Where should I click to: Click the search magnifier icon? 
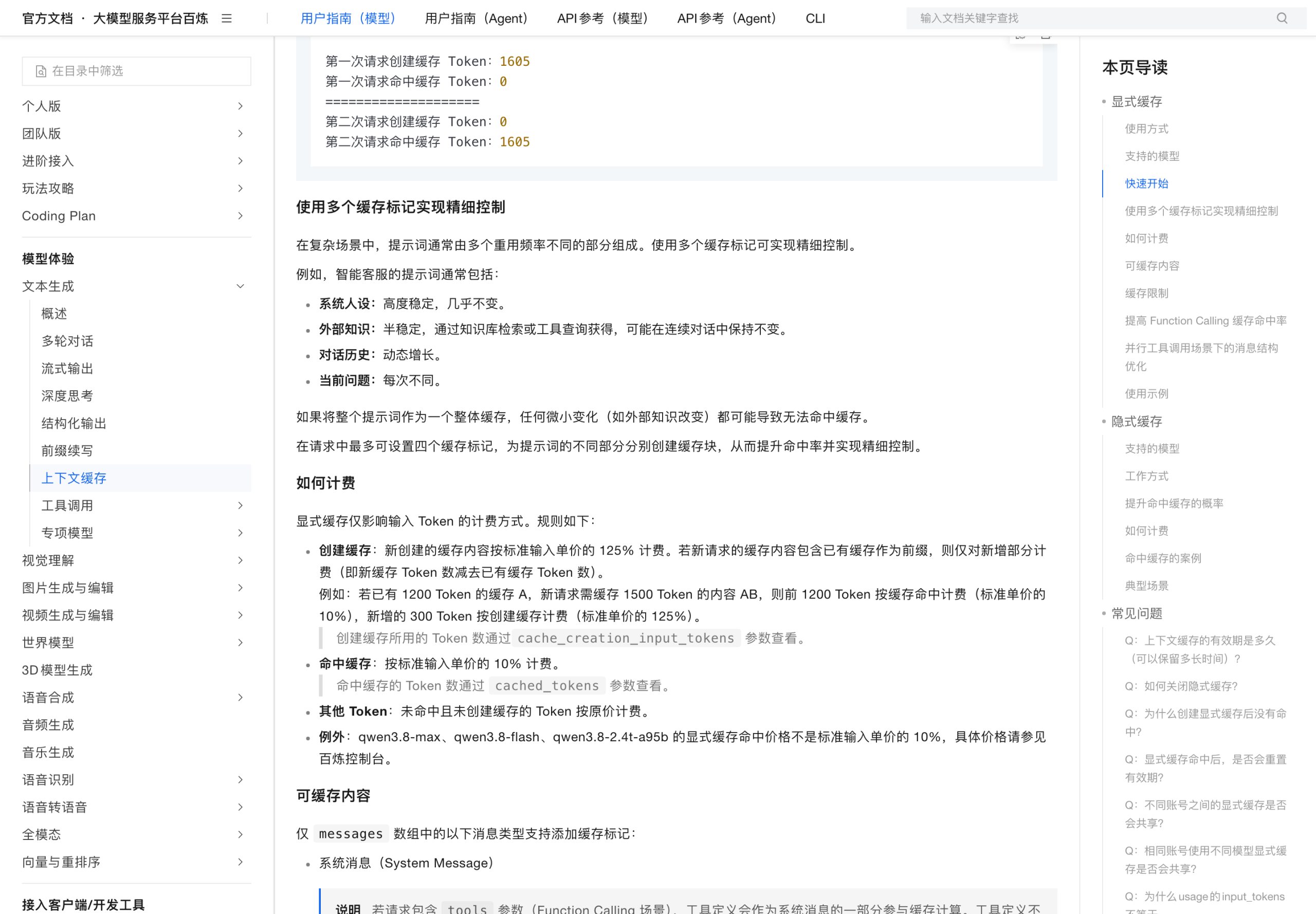coord(1282,19)
